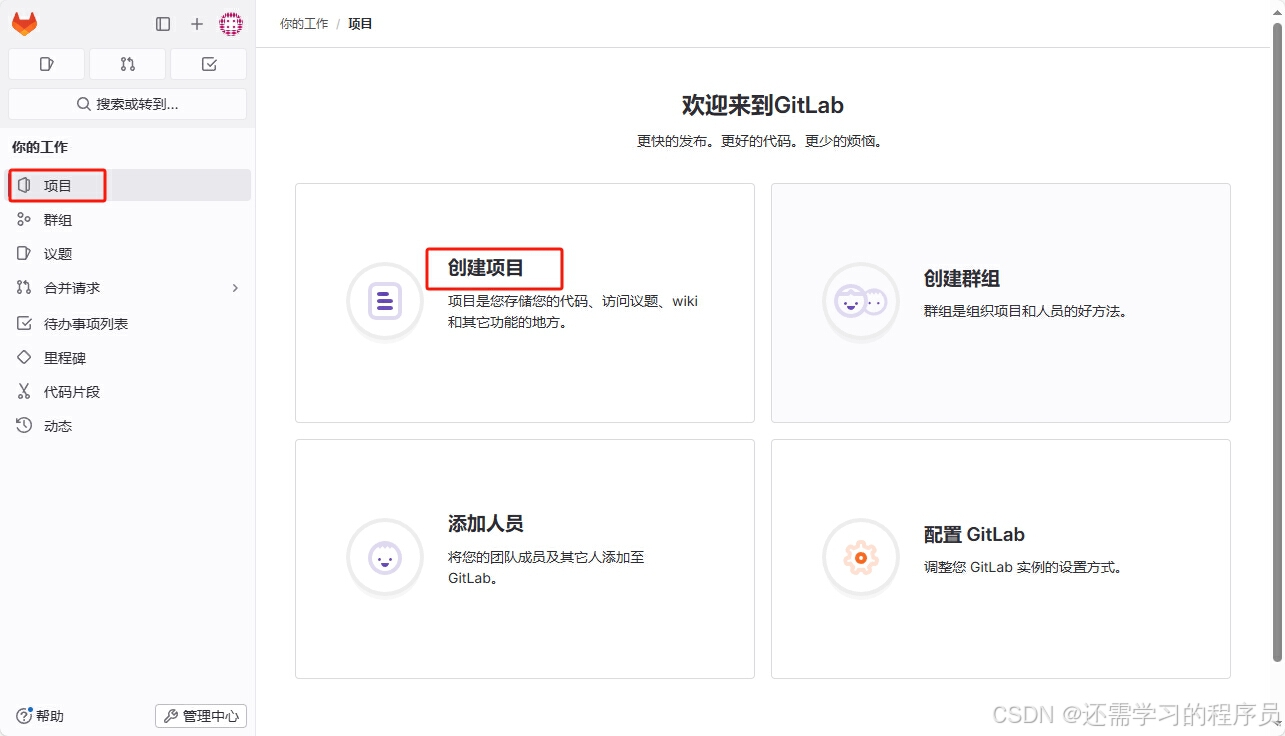Click the 项目 sidebar icon
Viewport: 1285px width, 736px height.
tap(24, 185)
